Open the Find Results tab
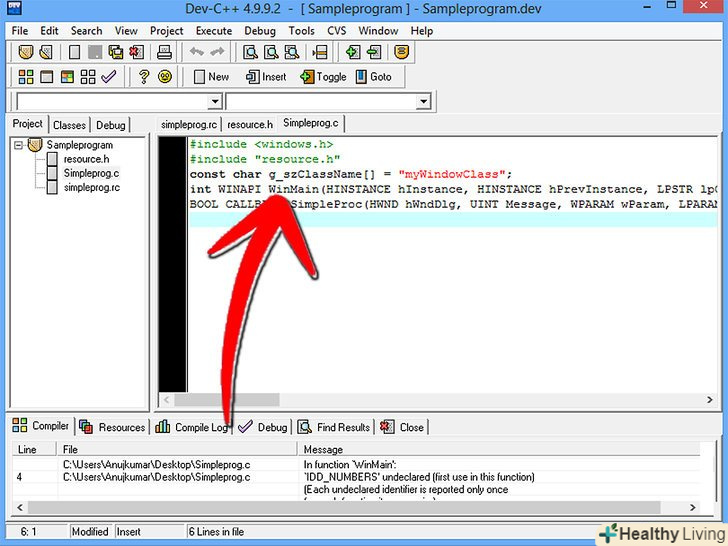This screenshot has width=728, height=546. 333,427
